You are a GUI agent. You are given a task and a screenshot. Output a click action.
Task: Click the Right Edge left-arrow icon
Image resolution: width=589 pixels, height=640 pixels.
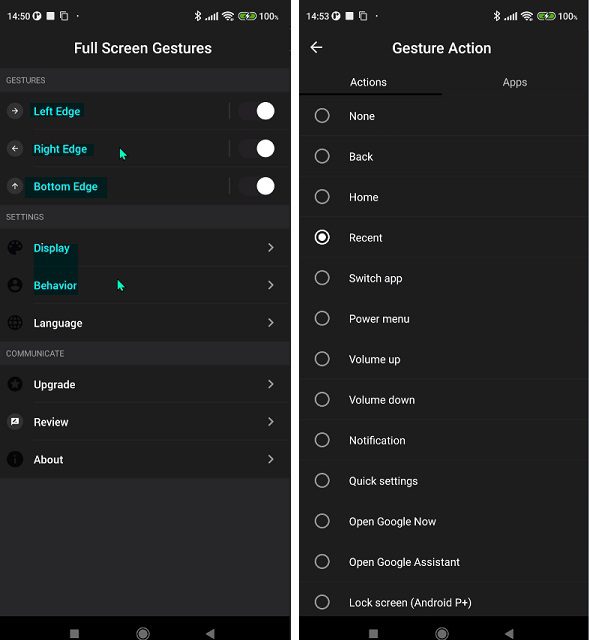click(x=15, y=149)
